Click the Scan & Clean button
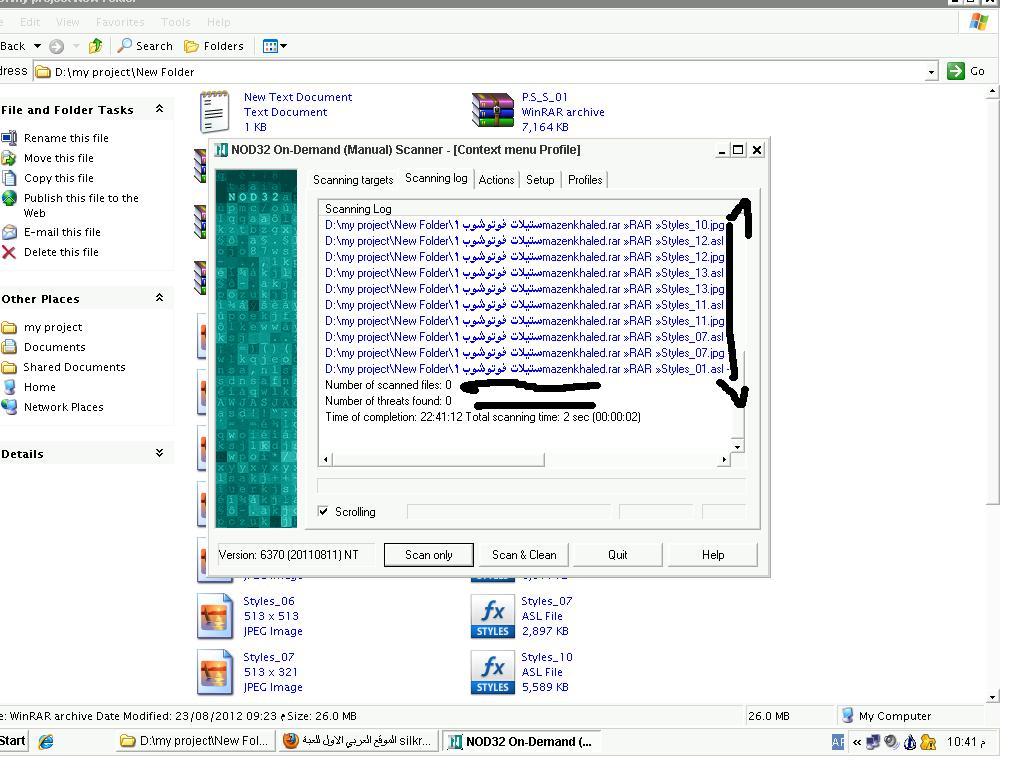This screenshot has height=768, width=1024. [x=524, y=554]
